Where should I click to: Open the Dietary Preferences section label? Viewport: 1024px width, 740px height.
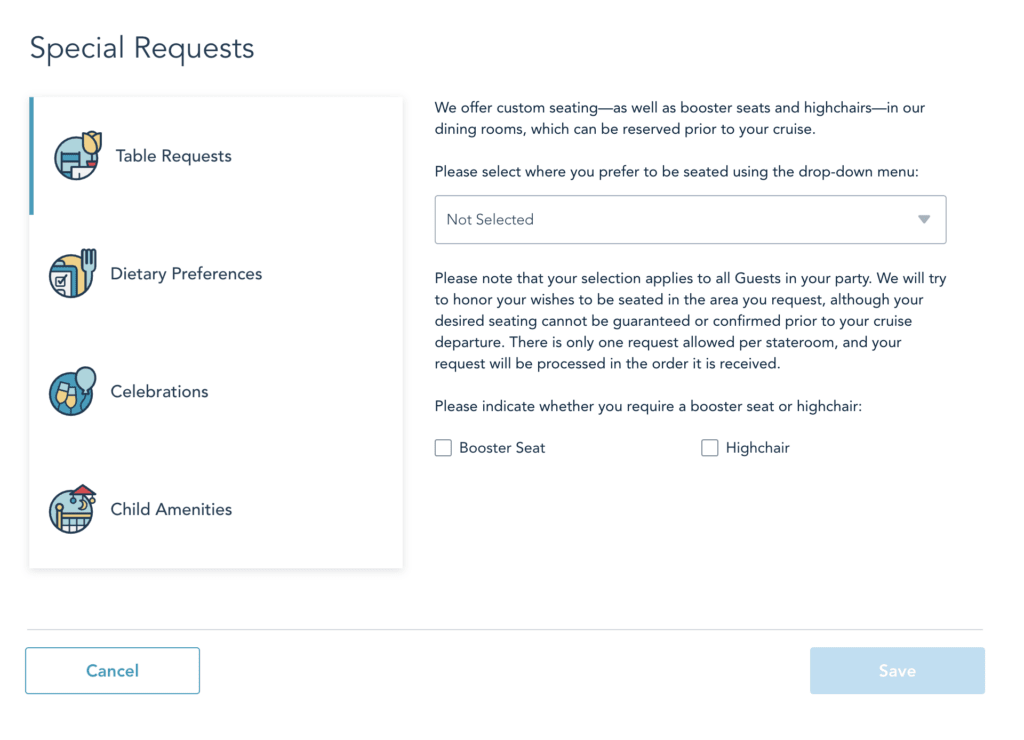point(186,274)
